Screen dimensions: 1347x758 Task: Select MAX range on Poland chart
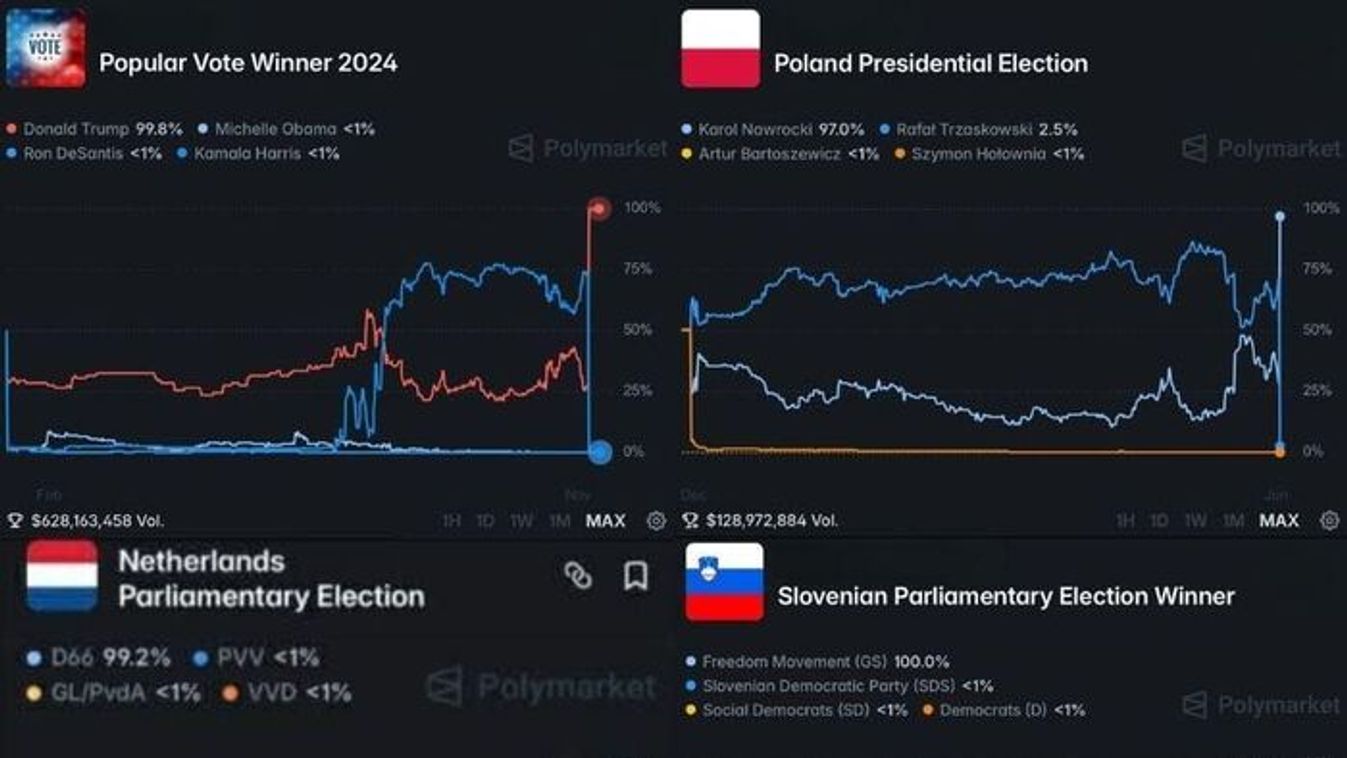(x=1279, y=521)
